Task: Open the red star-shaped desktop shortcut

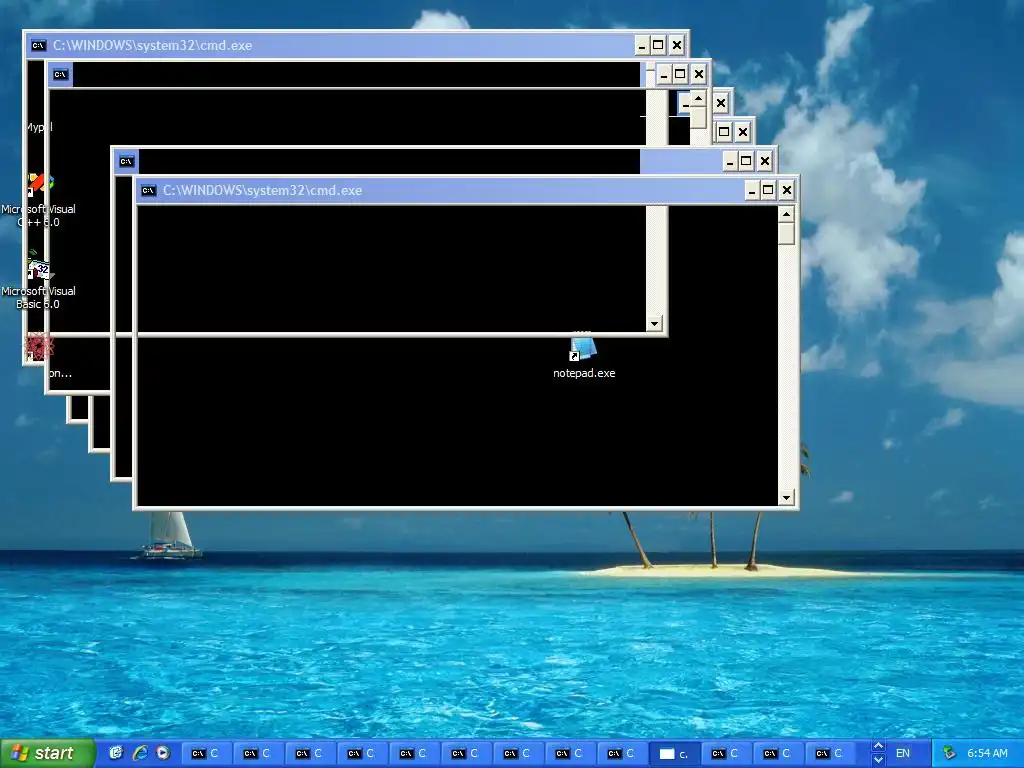Action: (x=39, y=346)
